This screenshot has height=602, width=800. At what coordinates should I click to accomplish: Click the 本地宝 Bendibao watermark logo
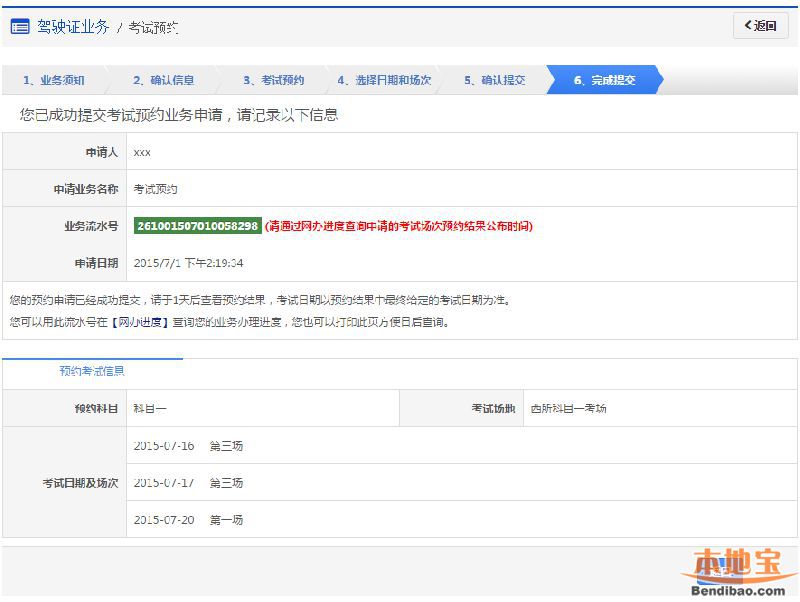pos(734,572)
